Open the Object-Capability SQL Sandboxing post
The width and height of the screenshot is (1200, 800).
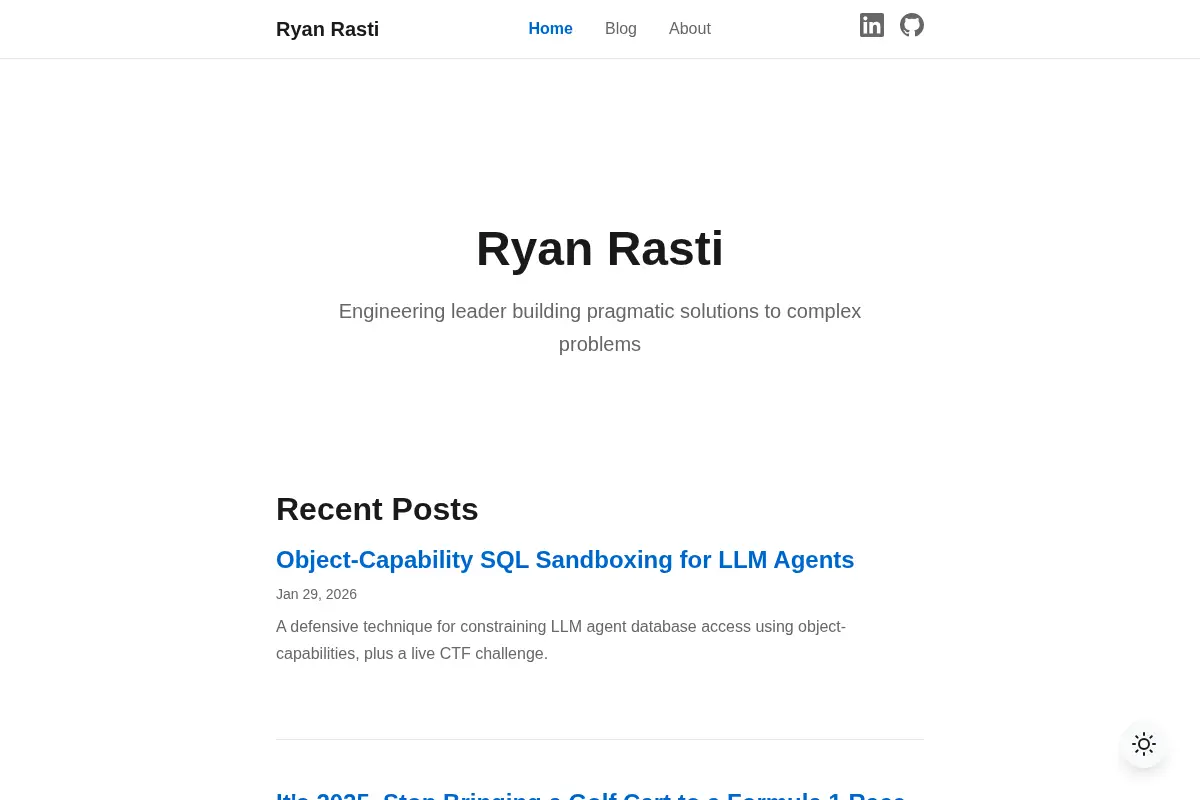(565, 560)
